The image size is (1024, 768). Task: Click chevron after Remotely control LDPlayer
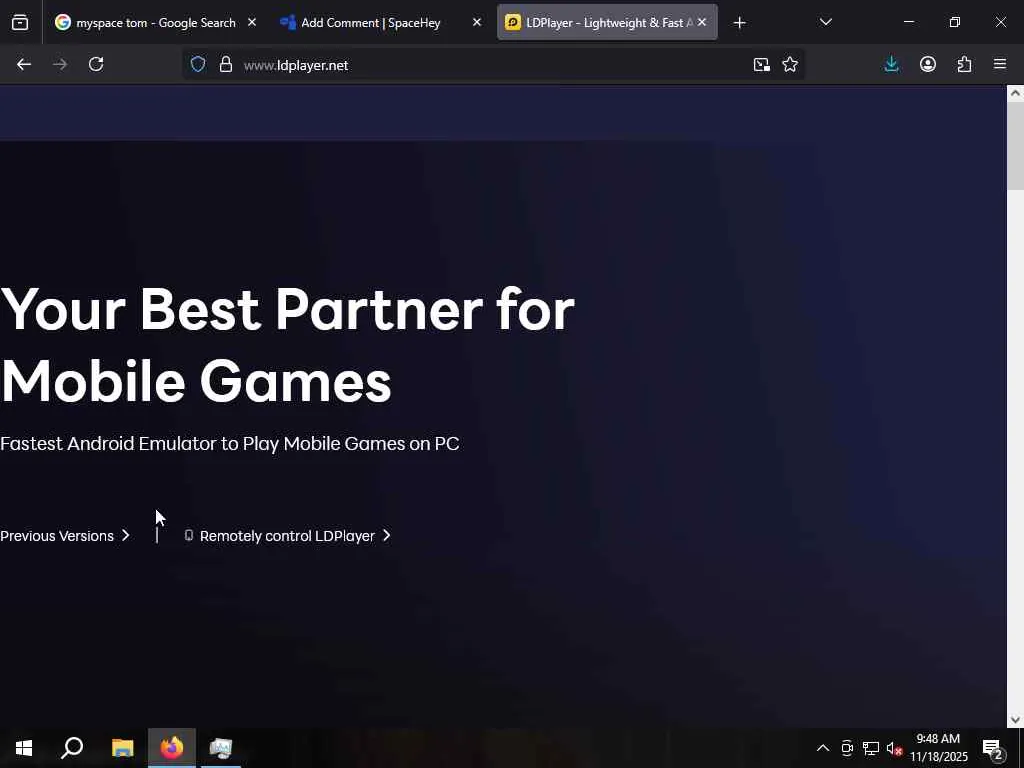click(x=387, y=536)
